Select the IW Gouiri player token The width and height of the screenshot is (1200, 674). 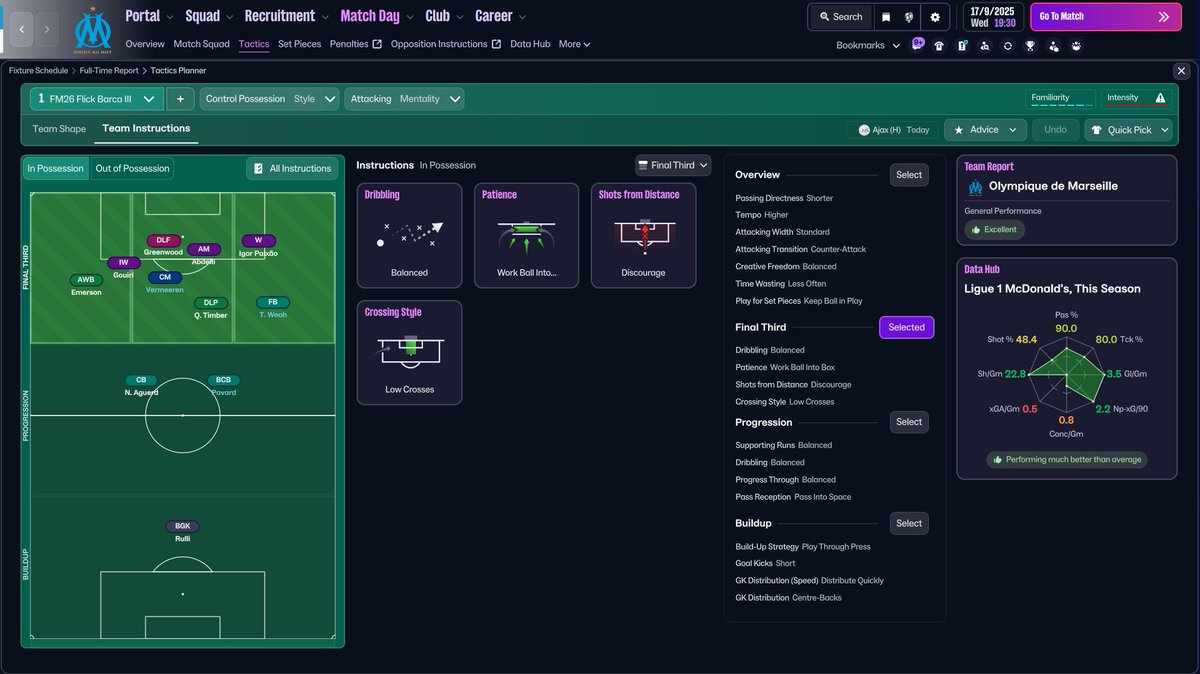pos(123,268)
